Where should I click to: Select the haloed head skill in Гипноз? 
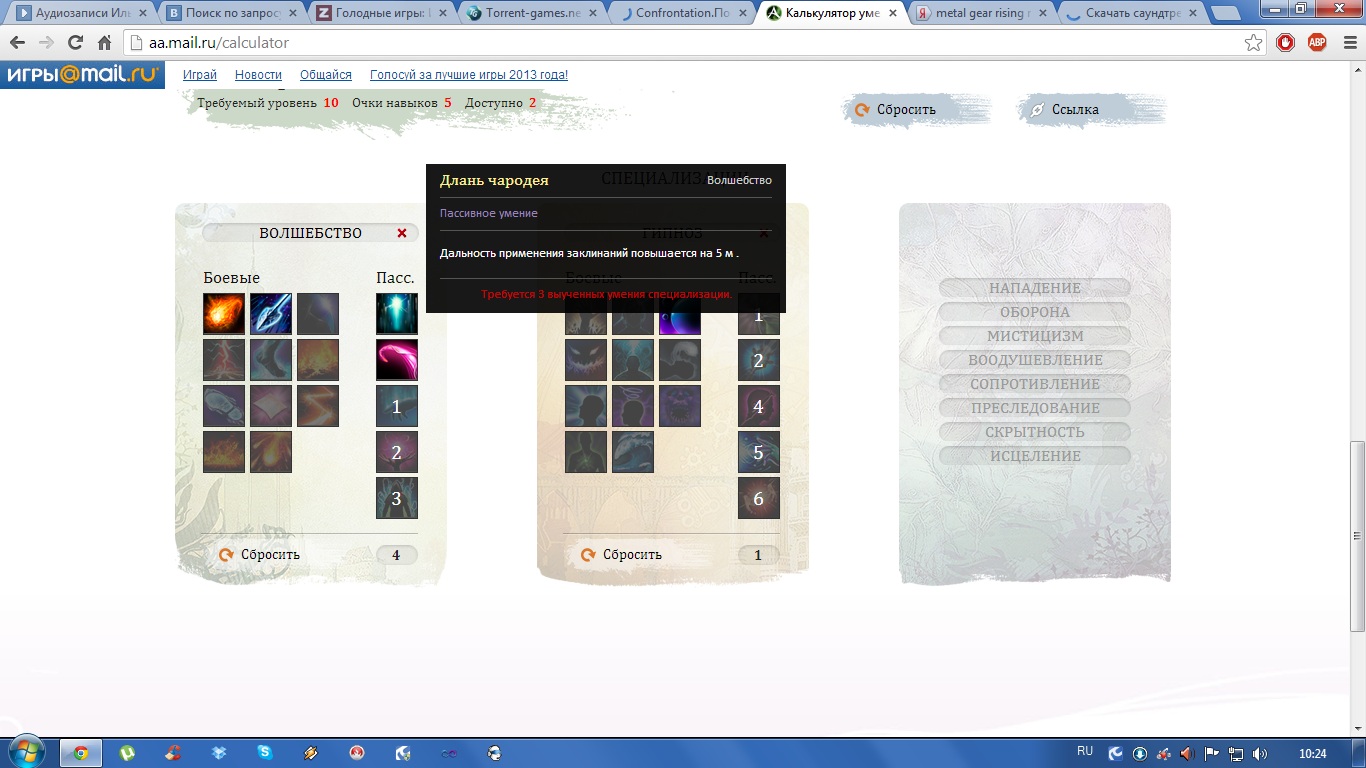coord(633,406)
